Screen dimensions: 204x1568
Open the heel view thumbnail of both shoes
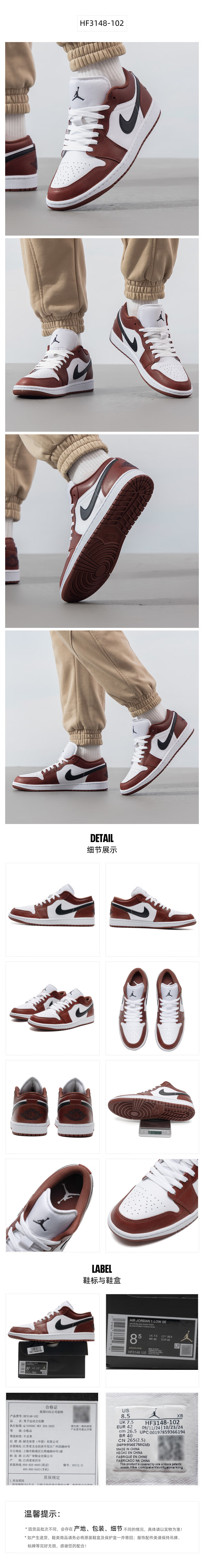pos(52,1107)
